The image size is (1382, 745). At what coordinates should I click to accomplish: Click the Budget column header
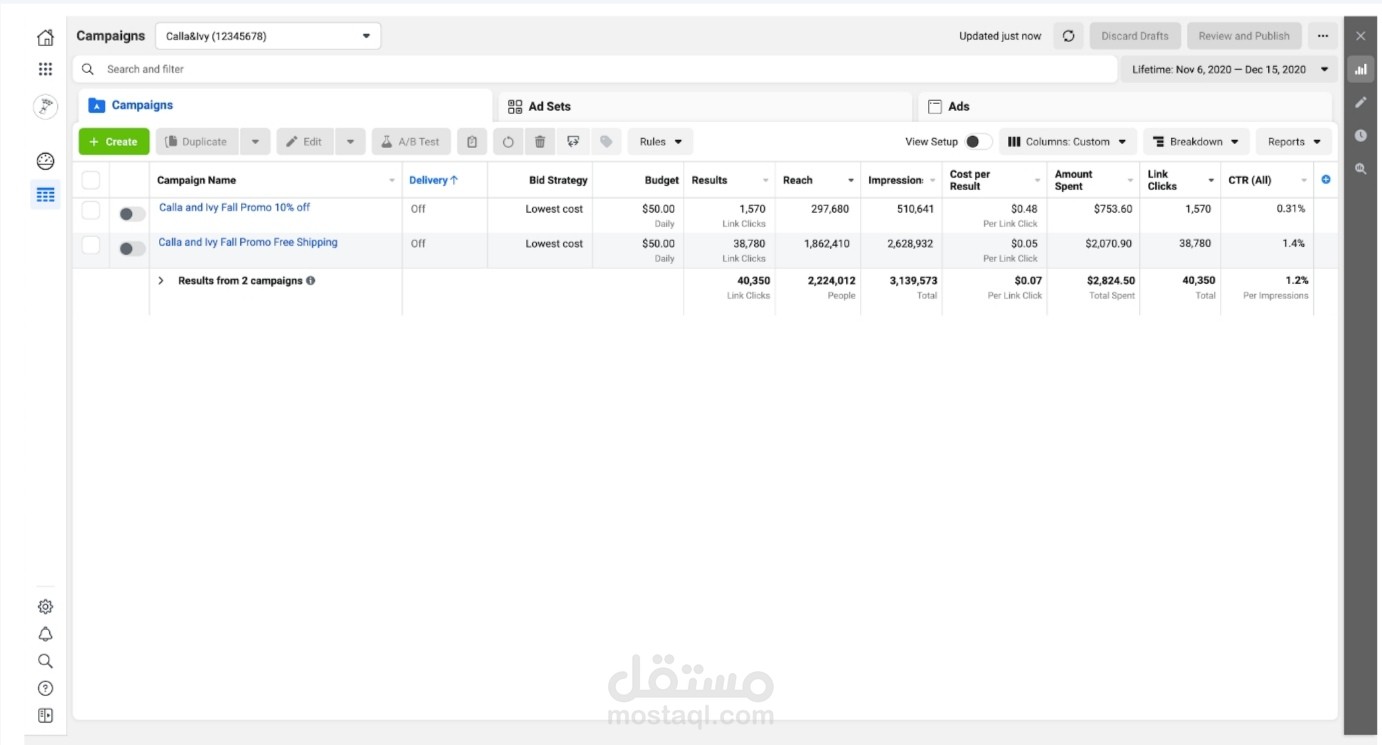click(662, 180)
